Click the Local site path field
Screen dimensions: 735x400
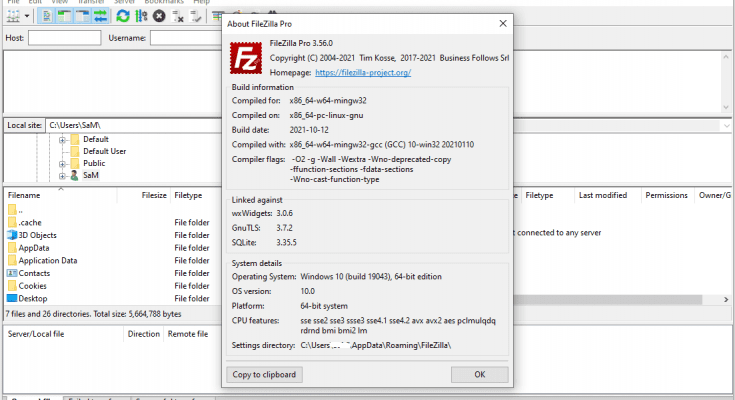pyautogui.click(x=135, y=125)
